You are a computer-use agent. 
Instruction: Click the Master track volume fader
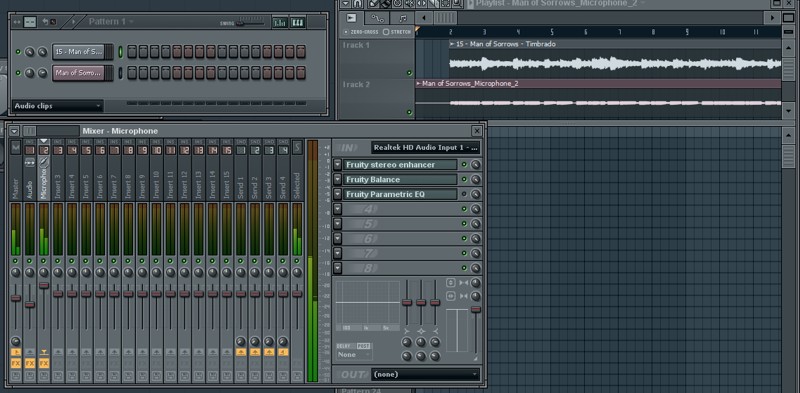16,298
